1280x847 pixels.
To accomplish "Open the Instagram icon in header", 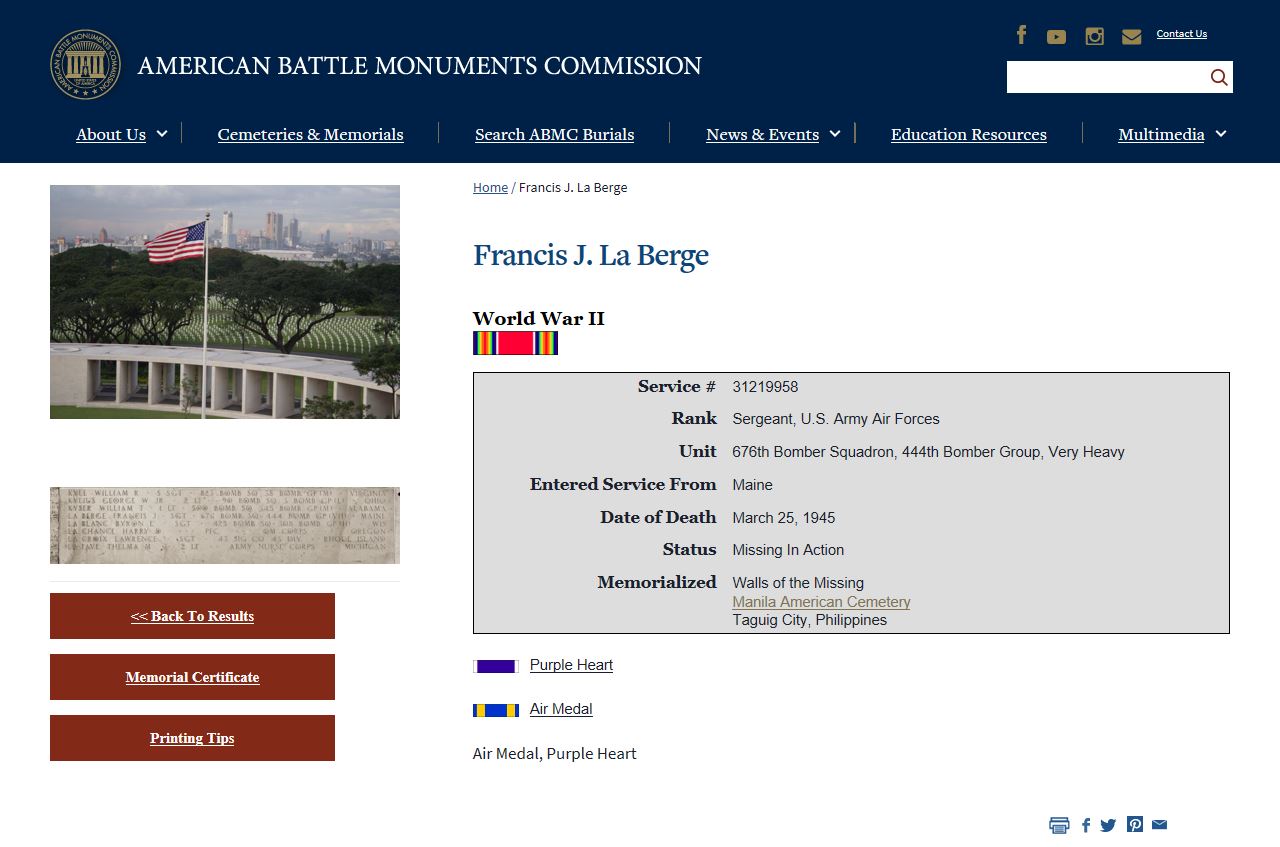I will coord(1095,36).
